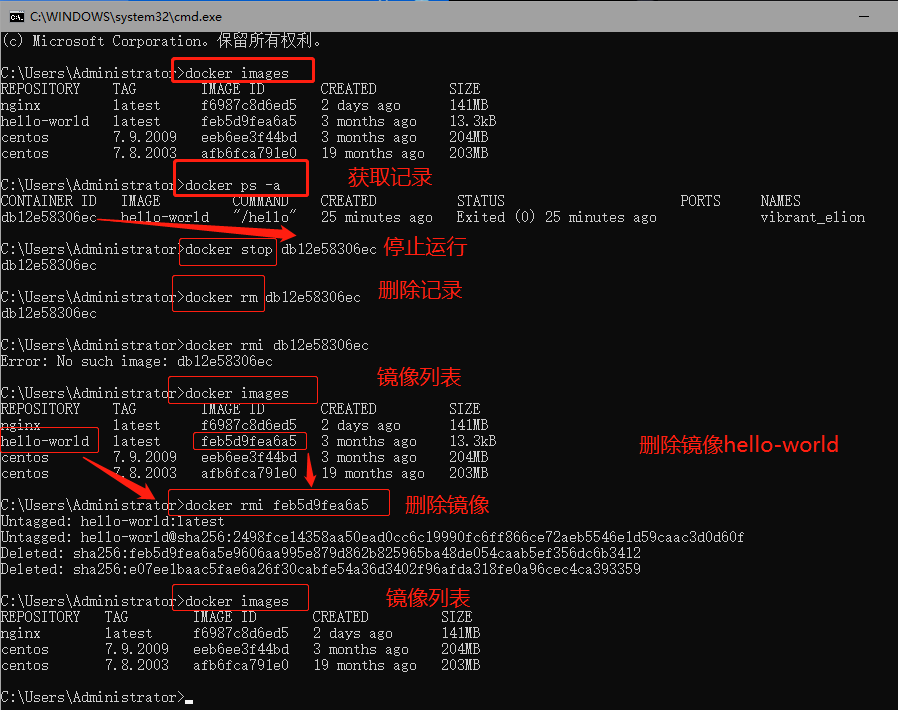Click eeb6ee3f44bd in second image listing
898x710 pixels.
coord(249,457)
